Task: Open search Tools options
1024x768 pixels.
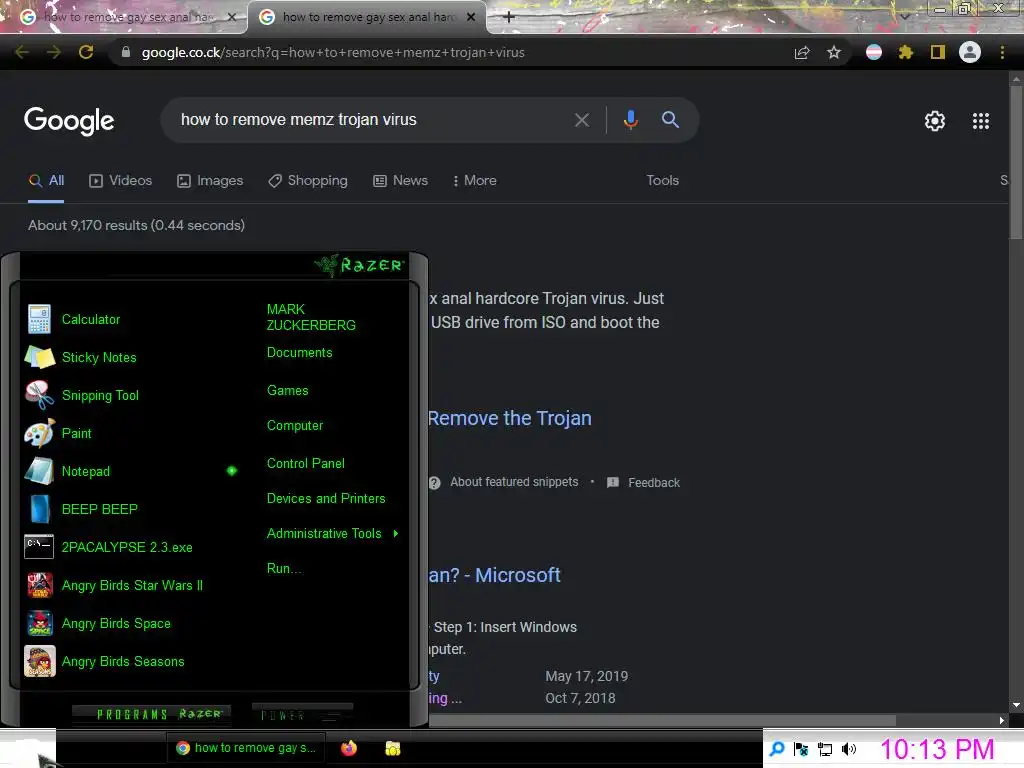Action: [662, 181]
